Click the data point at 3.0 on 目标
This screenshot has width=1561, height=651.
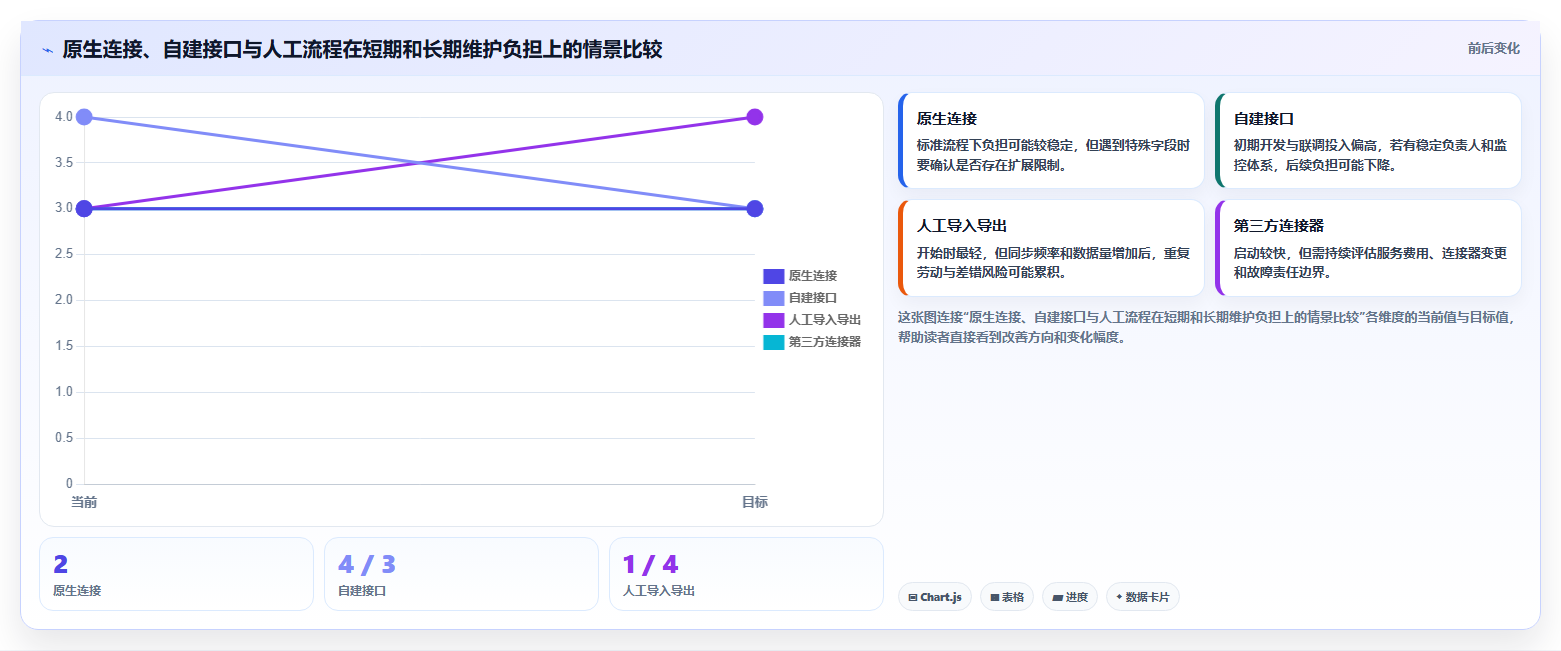755,208
